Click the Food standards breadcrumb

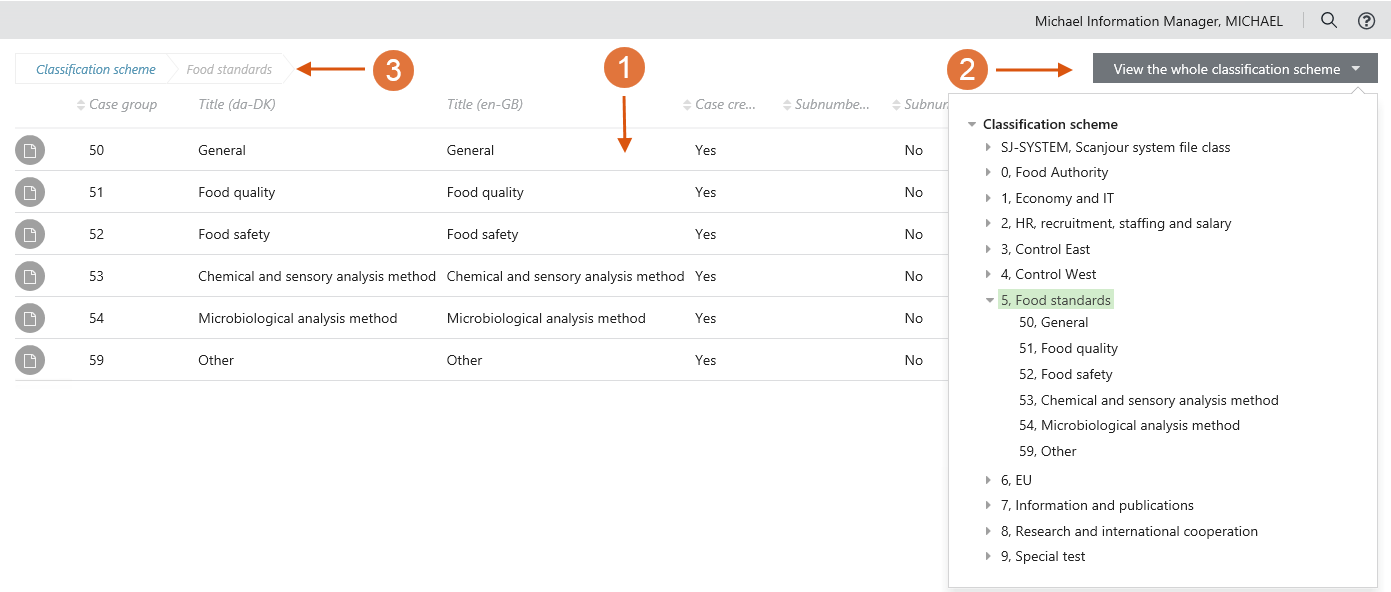click(229, 70)
